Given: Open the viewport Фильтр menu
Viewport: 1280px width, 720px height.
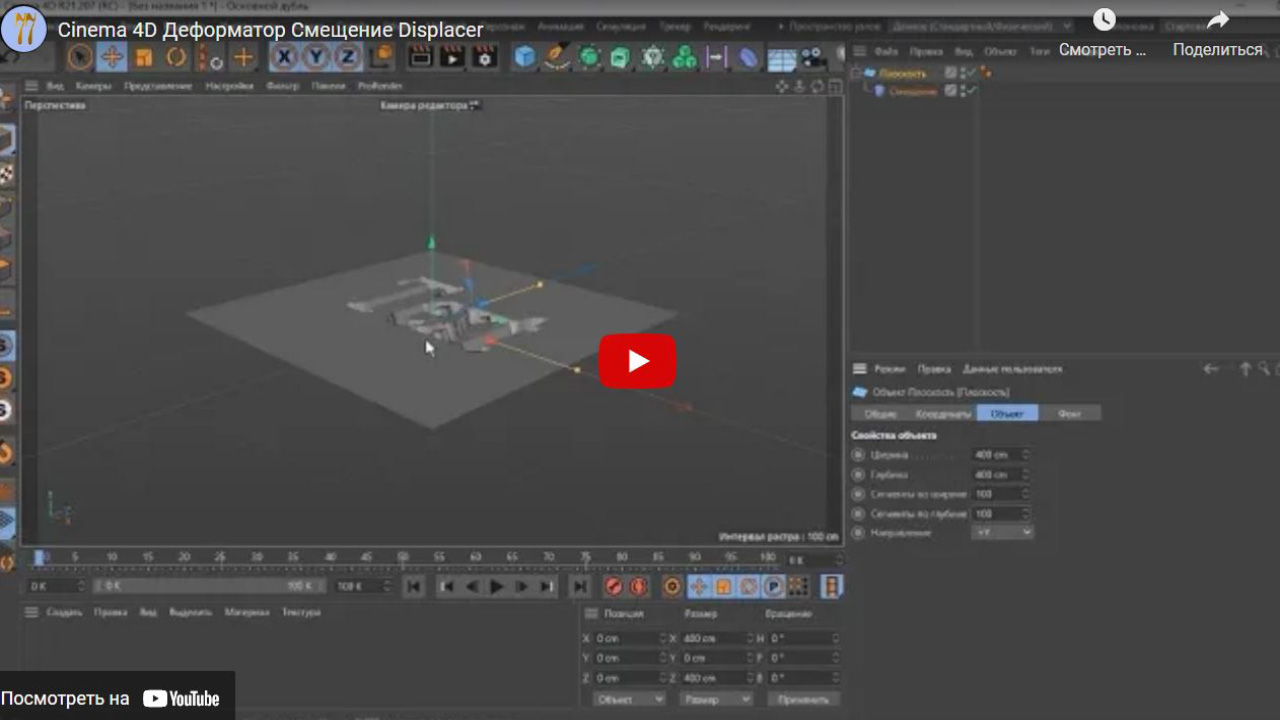Looking at the screenshot, I should 283,86.
